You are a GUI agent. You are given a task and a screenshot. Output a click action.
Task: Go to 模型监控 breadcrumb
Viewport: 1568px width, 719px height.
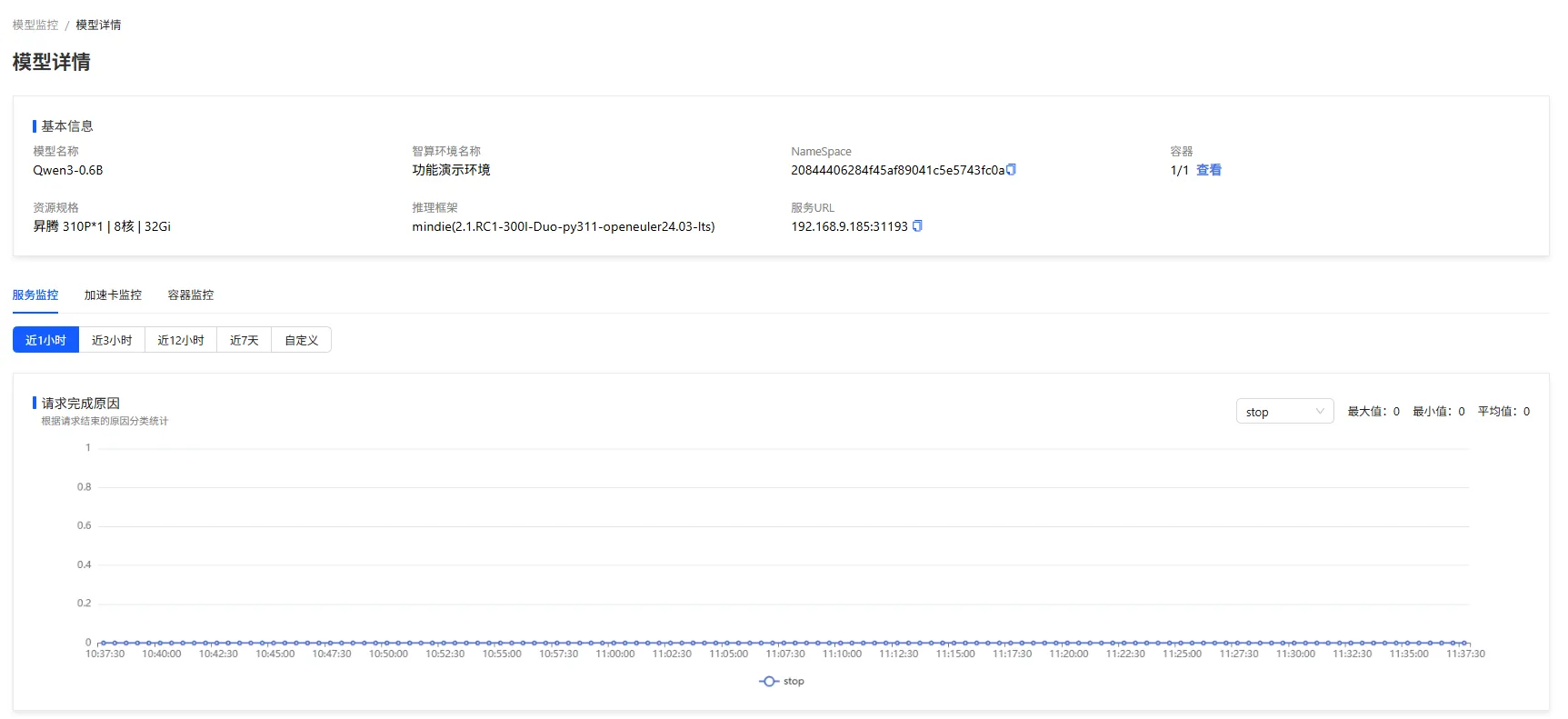coord(35,25)
